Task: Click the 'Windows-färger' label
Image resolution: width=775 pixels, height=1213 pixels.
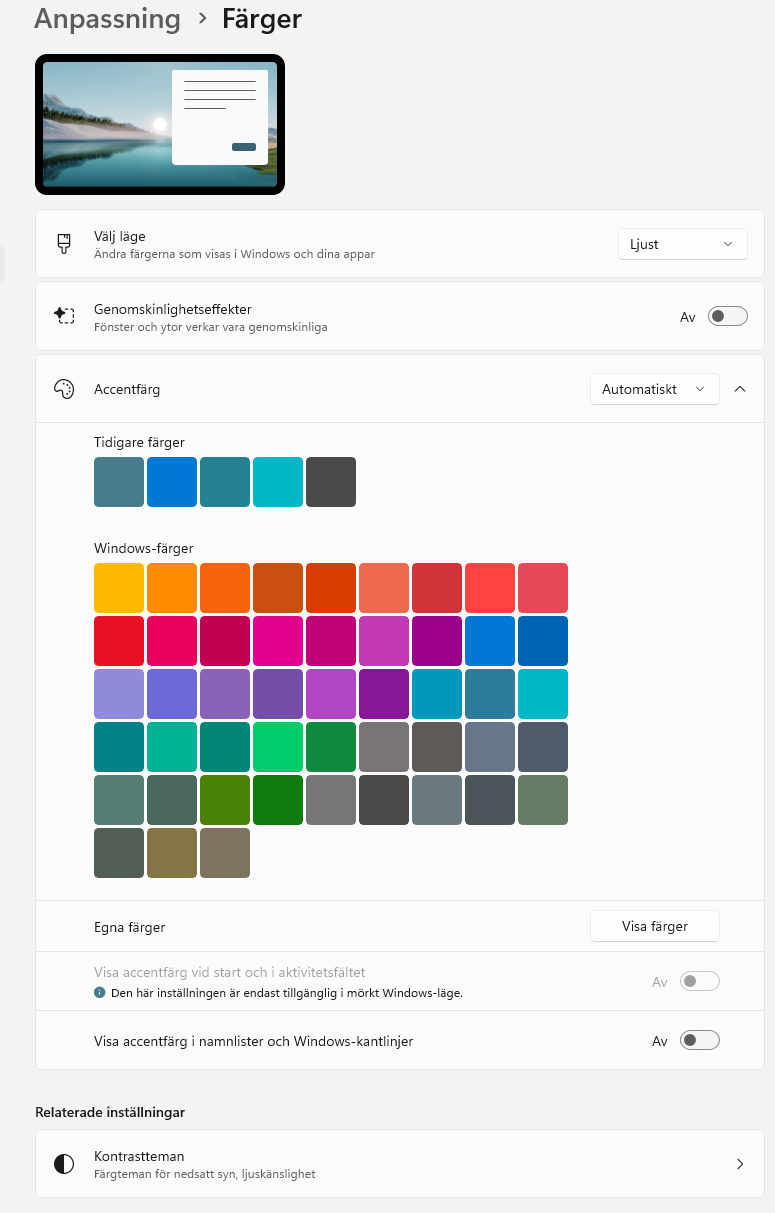Action: (x=143, y=548)
